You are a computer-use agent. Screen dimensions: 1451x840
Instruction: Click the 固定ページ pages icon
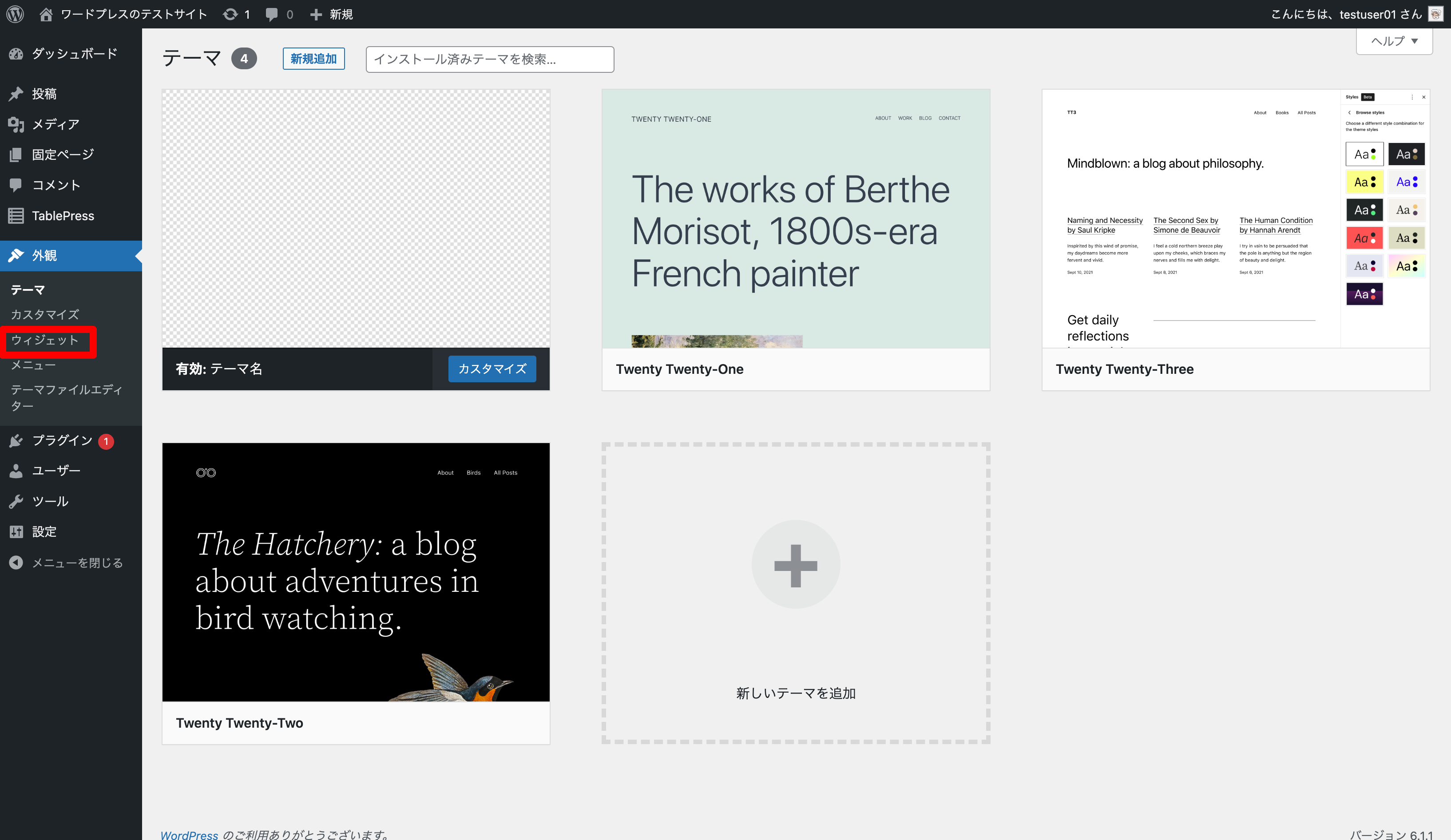(x=16, y=155)
